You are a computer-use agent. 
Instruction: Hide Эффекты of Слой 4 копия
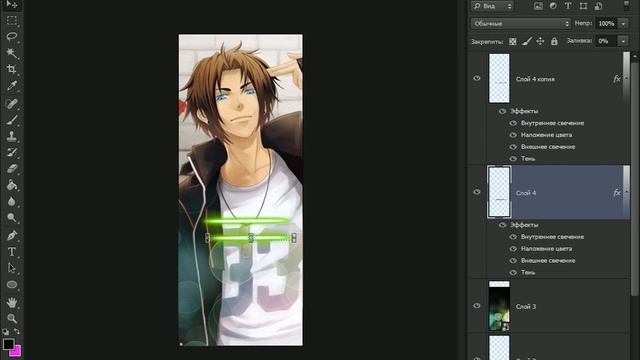click(502, 111)
